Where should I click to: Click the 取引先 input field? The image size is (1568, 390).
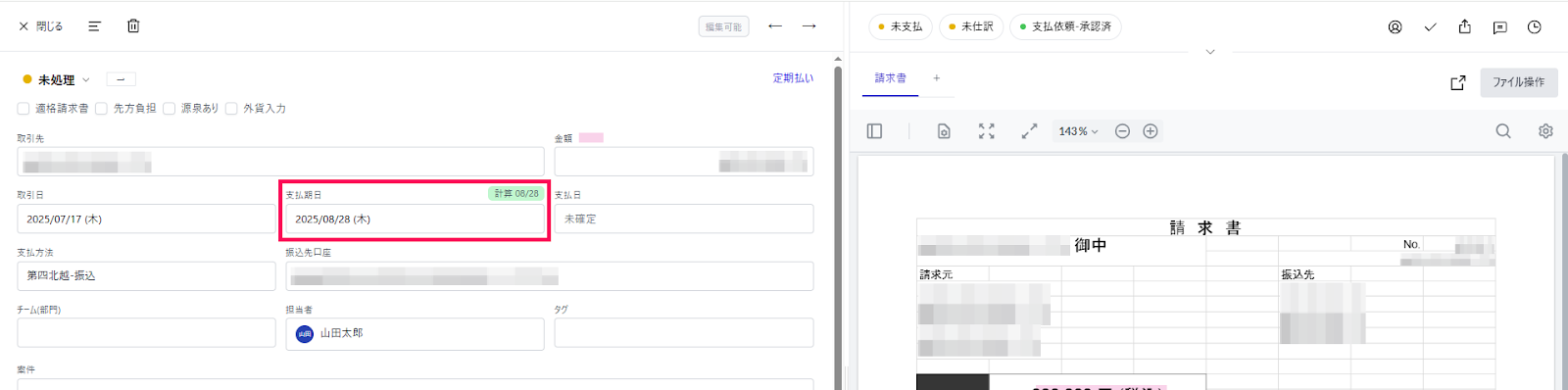[x=280, y=162]
